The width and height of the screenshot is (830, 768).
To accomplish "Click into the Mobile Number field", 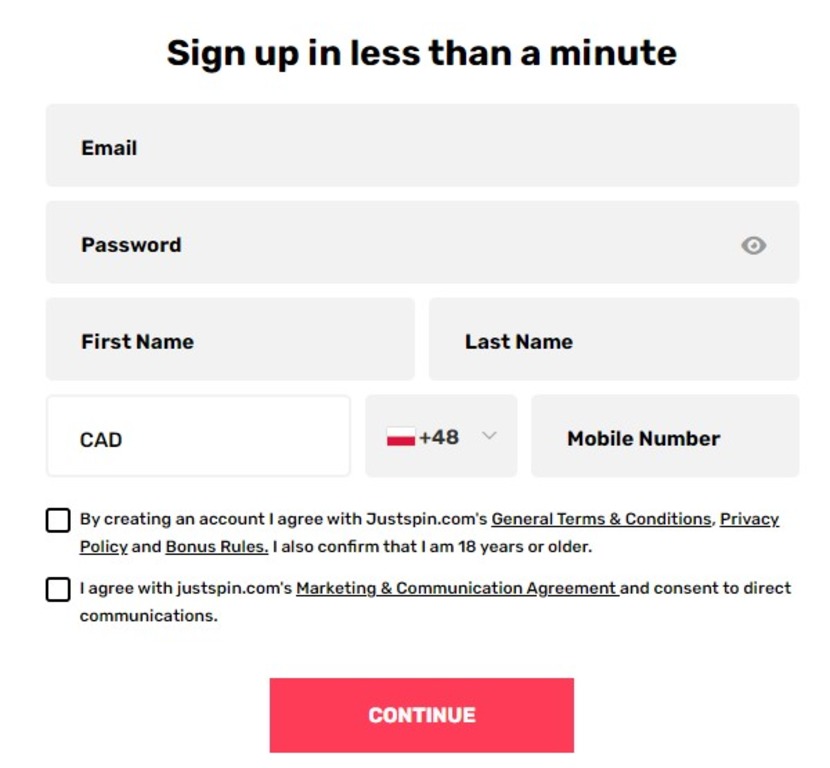I will click(665, 436).
